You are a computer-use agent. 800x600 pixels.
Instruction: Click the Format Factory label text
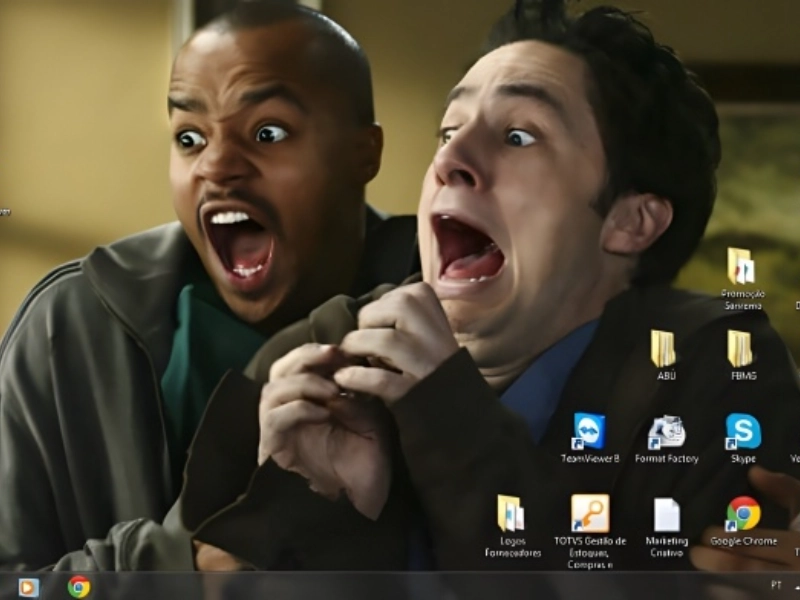click(666, 459)
